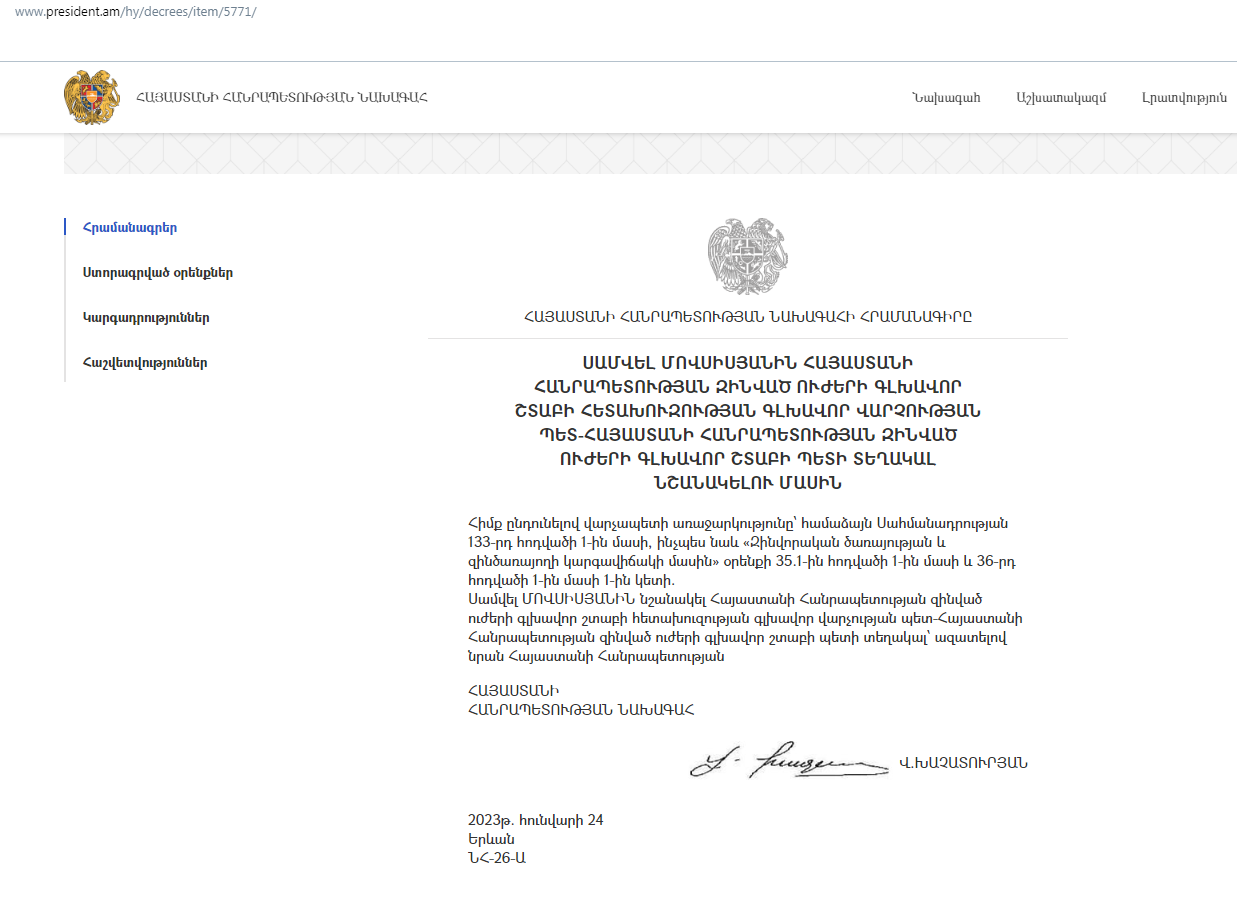
Task: Click the date 2023թ. հունվարի 24
Action: tap(535, 821)
